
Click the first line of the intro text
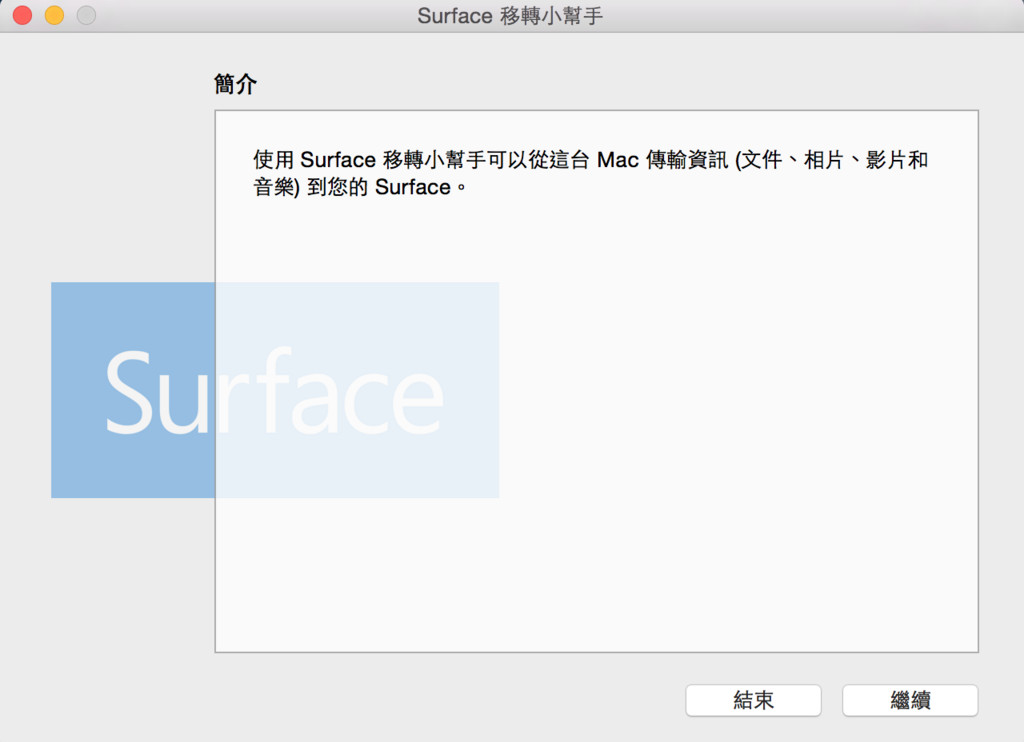pos(590,160)
